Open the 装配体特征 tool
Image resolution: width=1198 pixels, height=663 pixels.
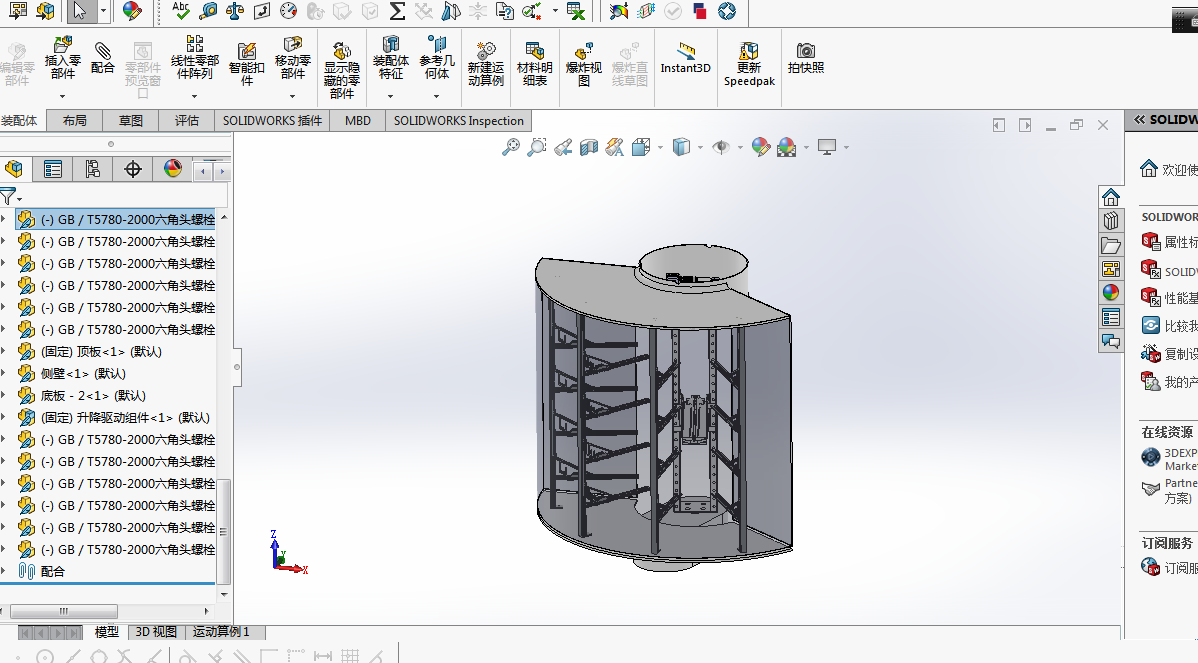[390, 58]
